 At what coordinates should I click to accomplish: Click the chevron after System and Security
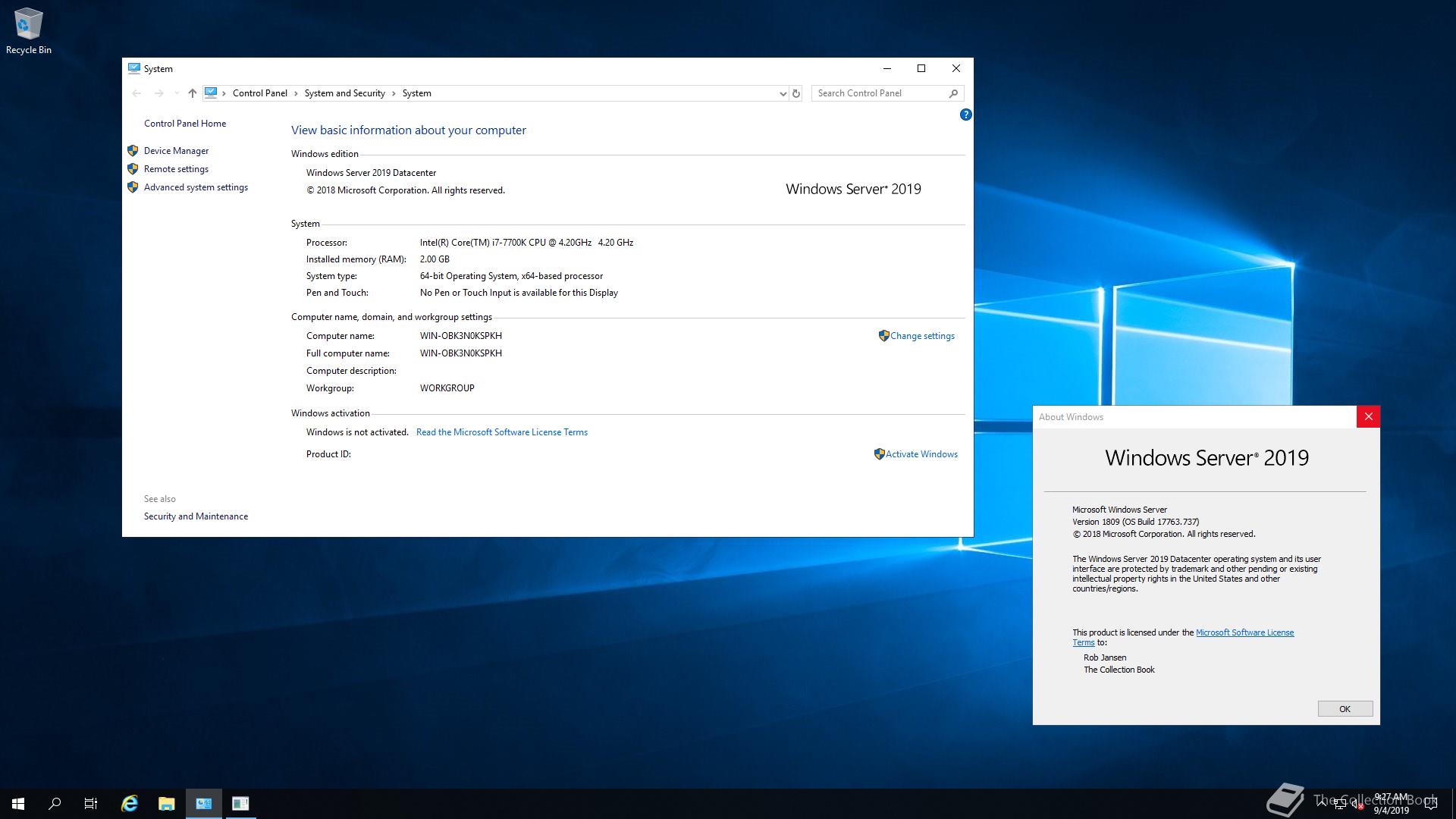point(395,93)
